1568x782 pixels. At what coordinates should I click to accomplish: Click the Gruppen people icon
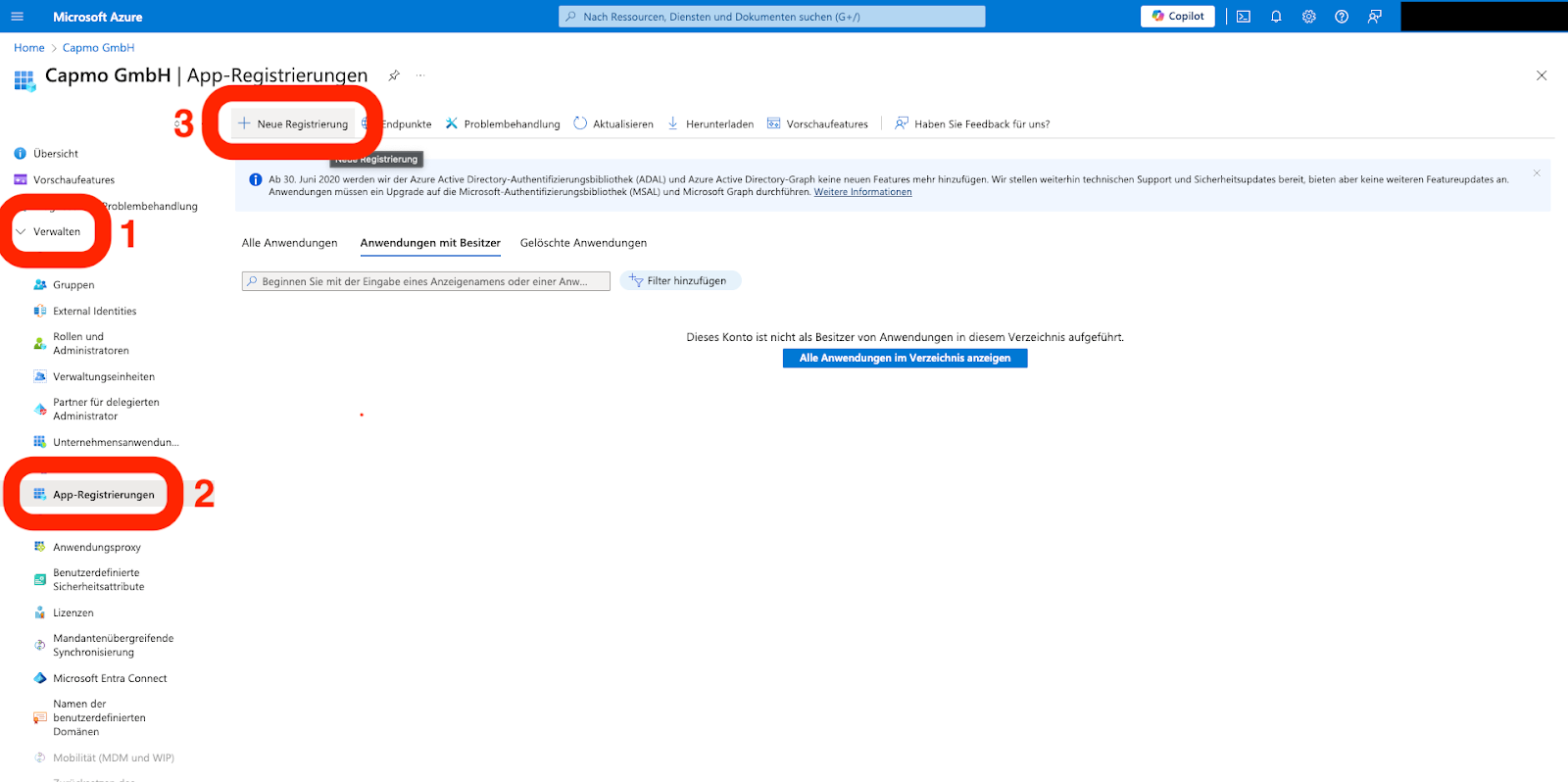[x=40, y=285]
